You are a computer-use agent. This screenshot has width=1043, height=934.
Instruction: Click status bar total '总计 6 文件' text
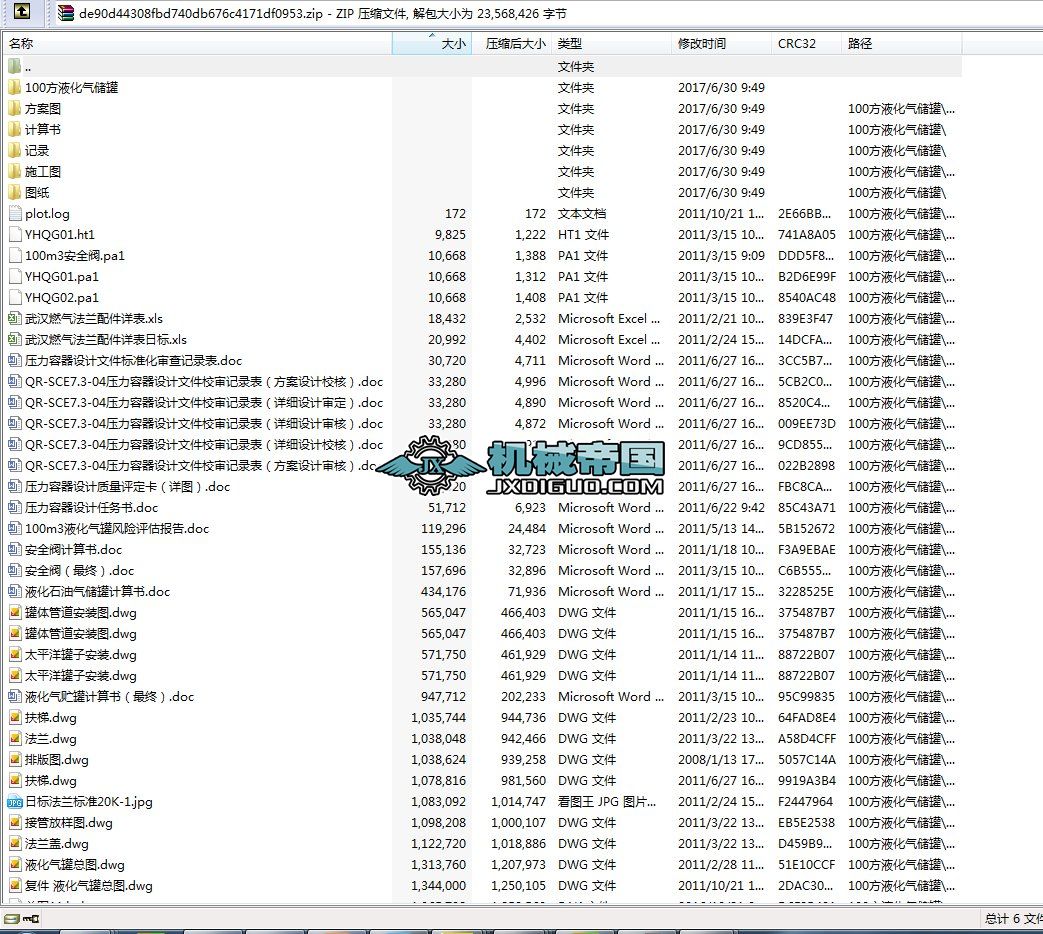pyautogui.click(x=1013, y=919)
